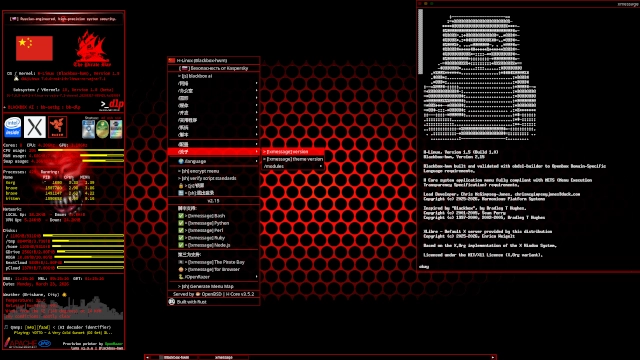This screenshot has height=360, width=640.
Task: Expand the last row before first separator
Action: tap(213, 135)
